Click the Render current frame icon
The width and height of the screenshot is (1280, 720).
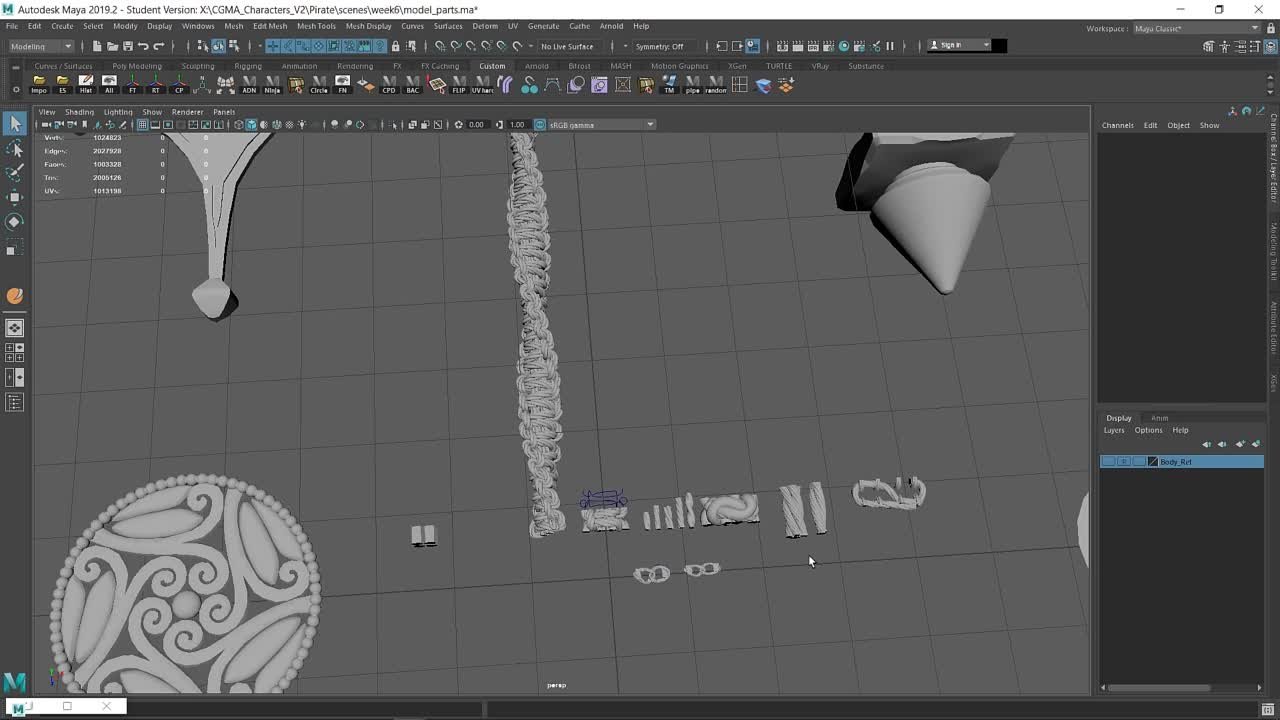798,46
